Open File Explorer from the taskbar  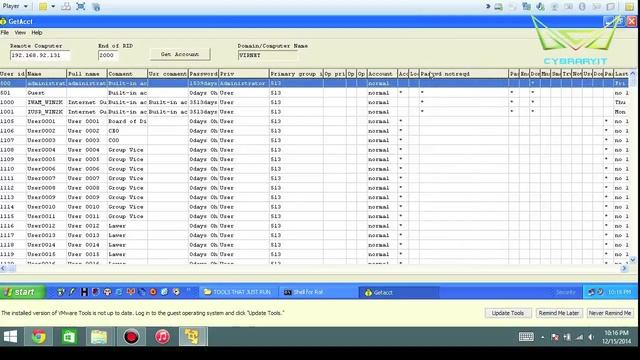(99, 337)
